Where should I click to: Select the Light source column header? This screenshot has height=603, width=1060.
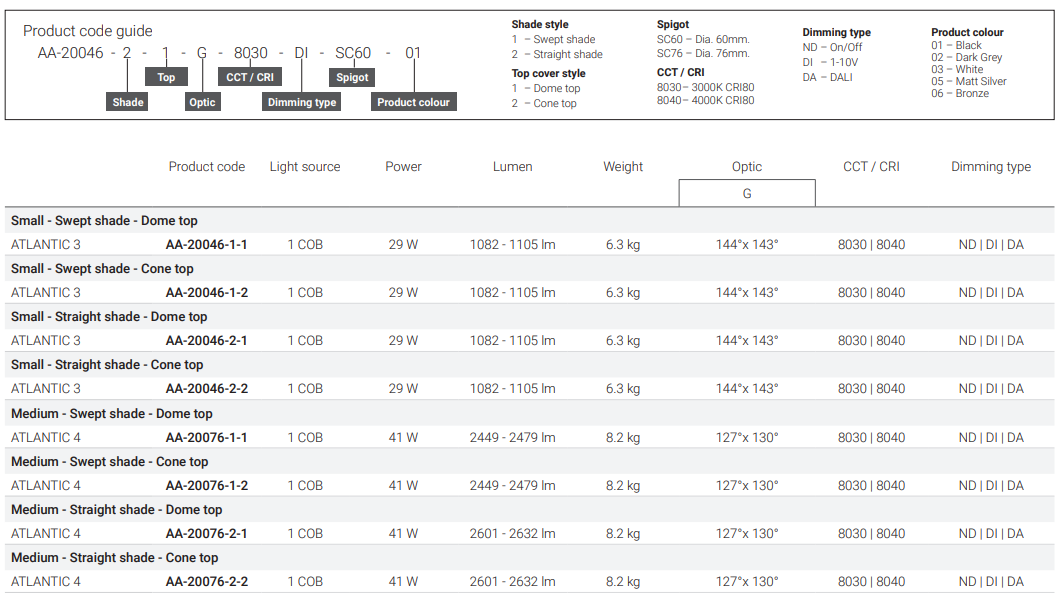[305, 167]
